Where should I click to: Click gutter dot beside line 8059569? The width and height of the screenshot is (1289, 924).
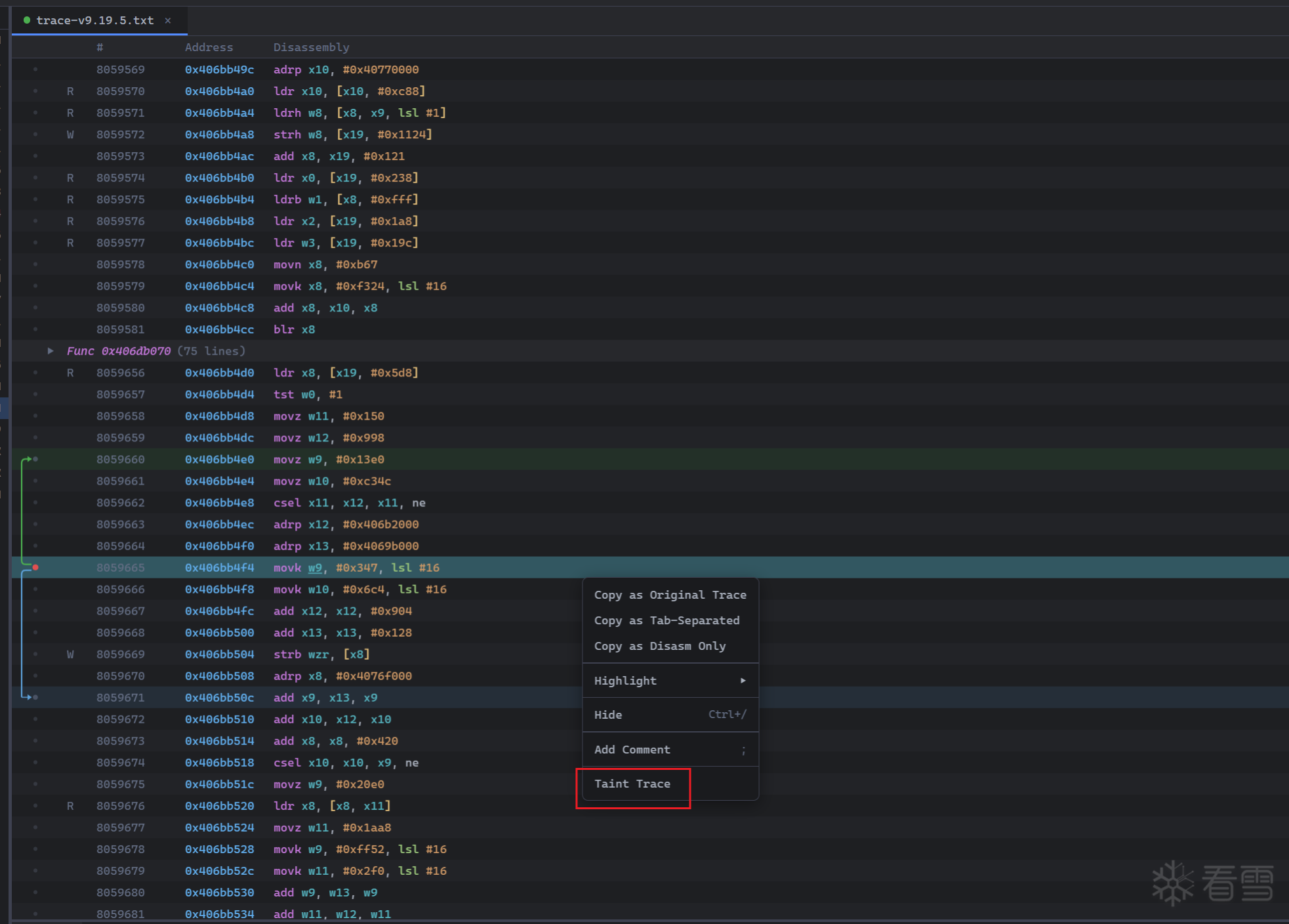35,70
